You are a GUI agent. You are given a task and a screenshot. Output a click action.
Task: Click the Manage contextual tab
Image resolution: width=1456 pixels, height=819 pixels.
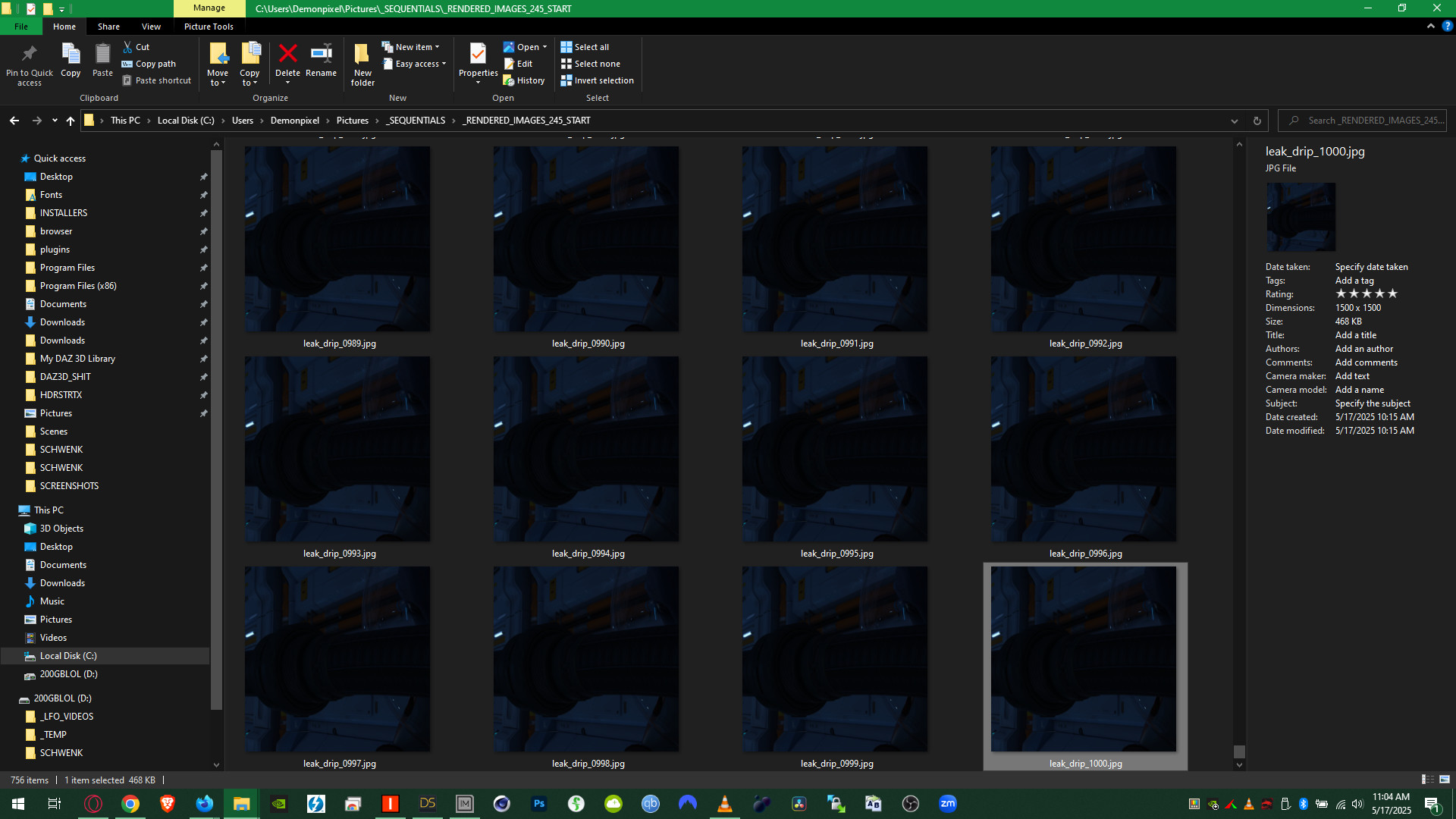click(209, 8)
